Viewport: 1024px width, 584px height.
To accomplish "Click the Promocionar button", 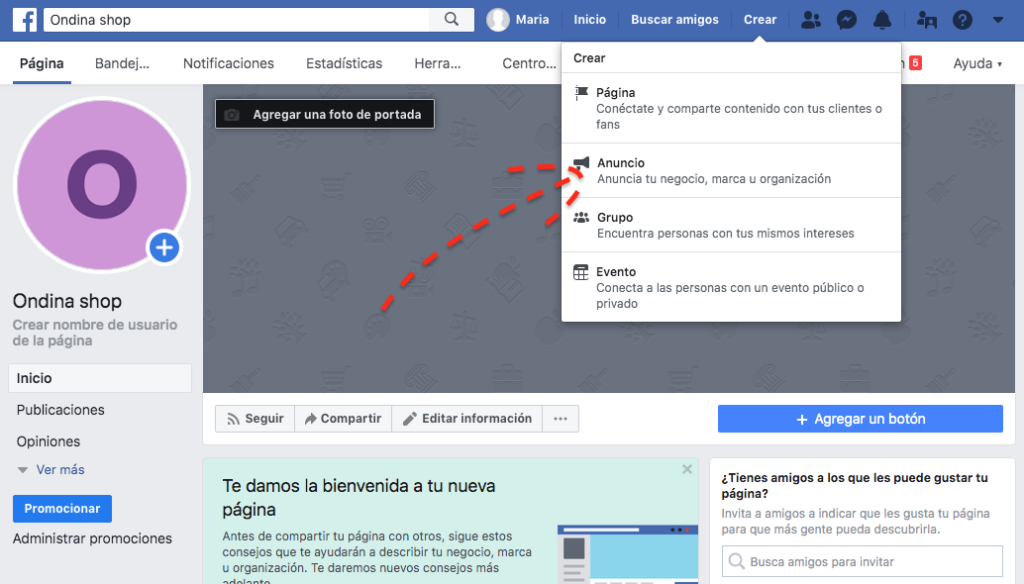I will tap(62, 509).
